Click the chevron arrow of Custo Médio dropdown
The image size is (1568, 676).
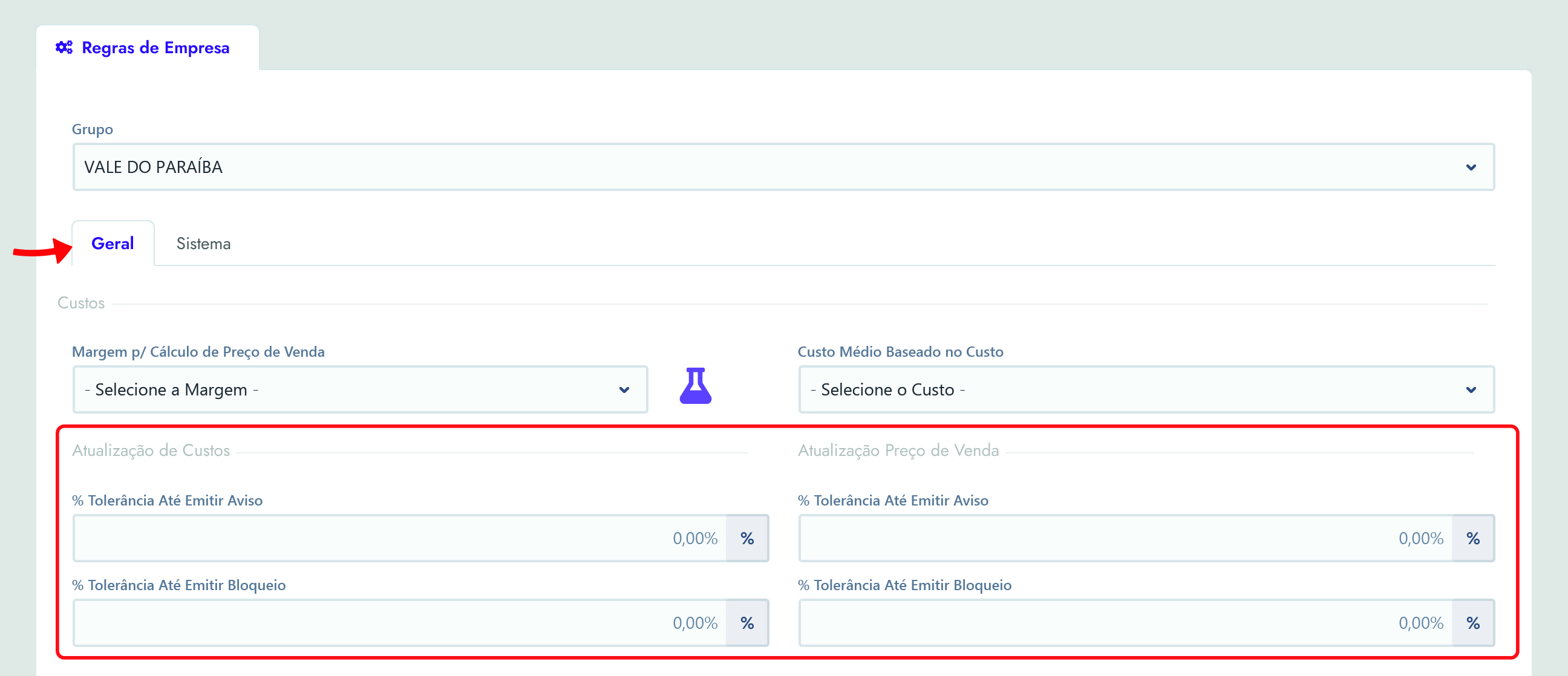pyautogui.click(x=1471, y=390)
